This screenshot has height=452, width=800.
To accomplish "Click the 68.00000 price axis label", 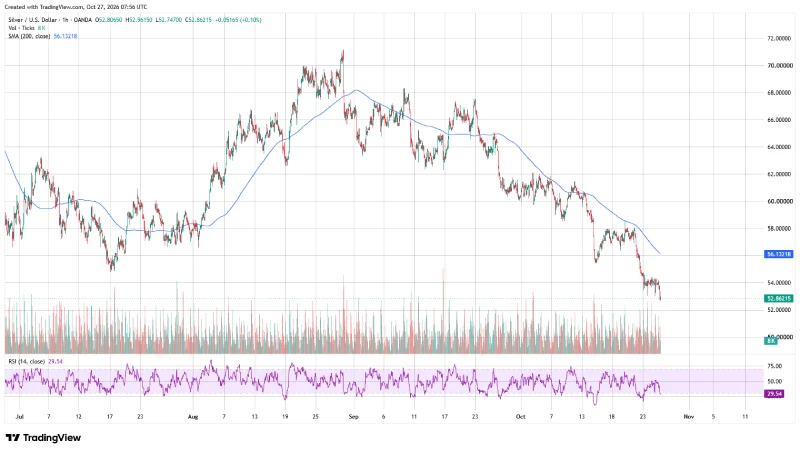I will pyautogui.click(x=780, y=93).
